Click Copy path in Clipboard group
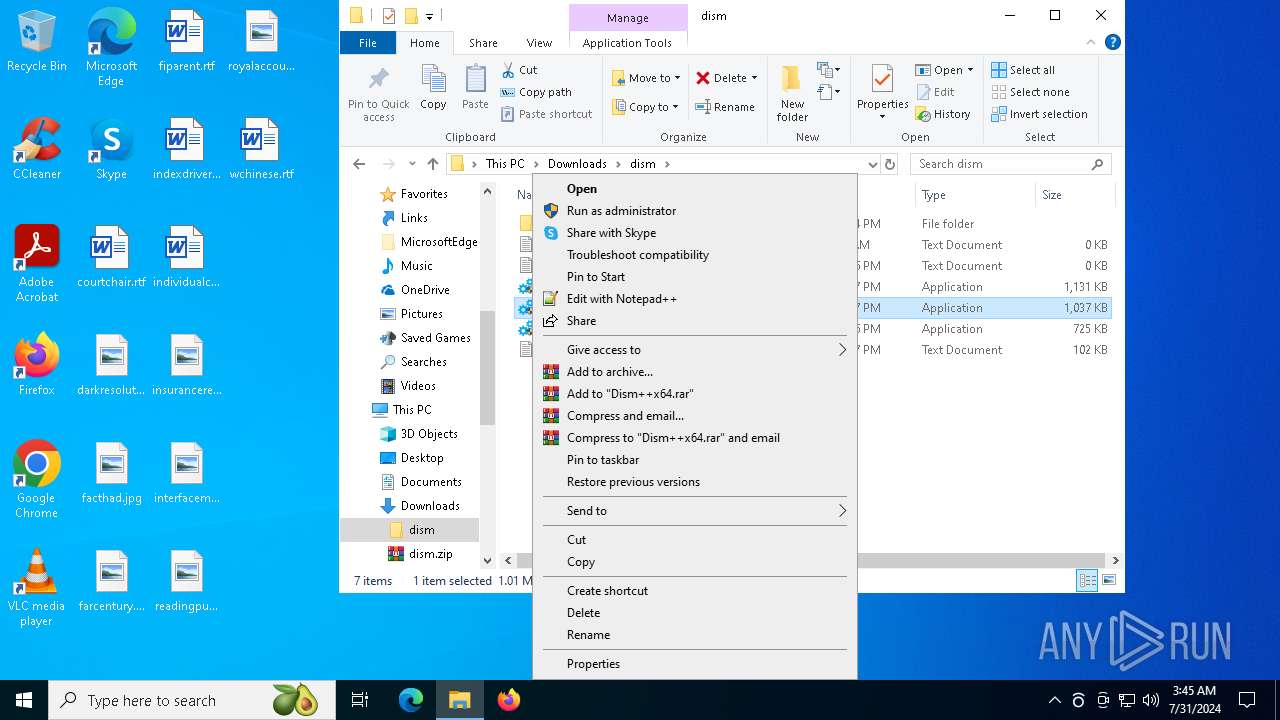The width and height of the screenshot is (1280, 720). coord(536,92)
